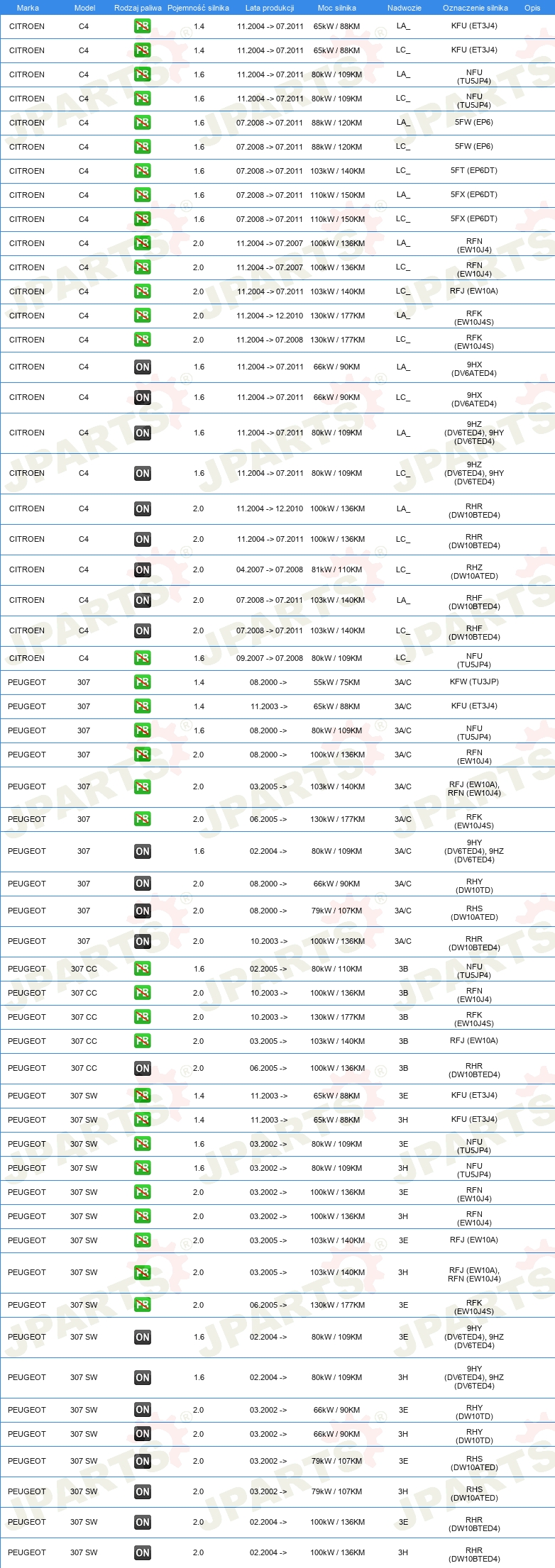Click the Nadwozie column header
This screenshot has height=1568, width=555.
(405, 8)
